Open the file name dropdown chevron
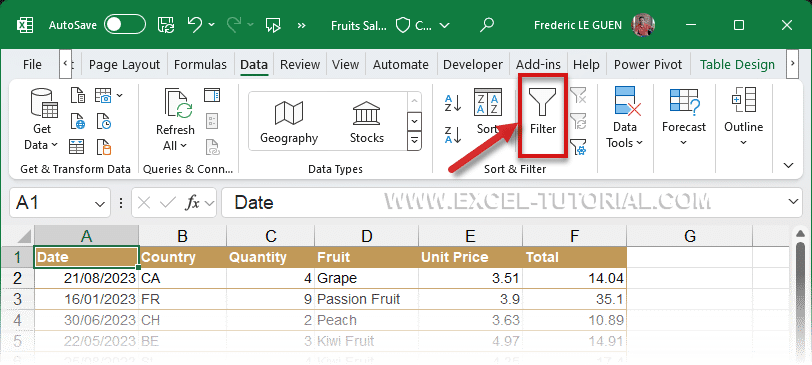 (x=444, y=25)
